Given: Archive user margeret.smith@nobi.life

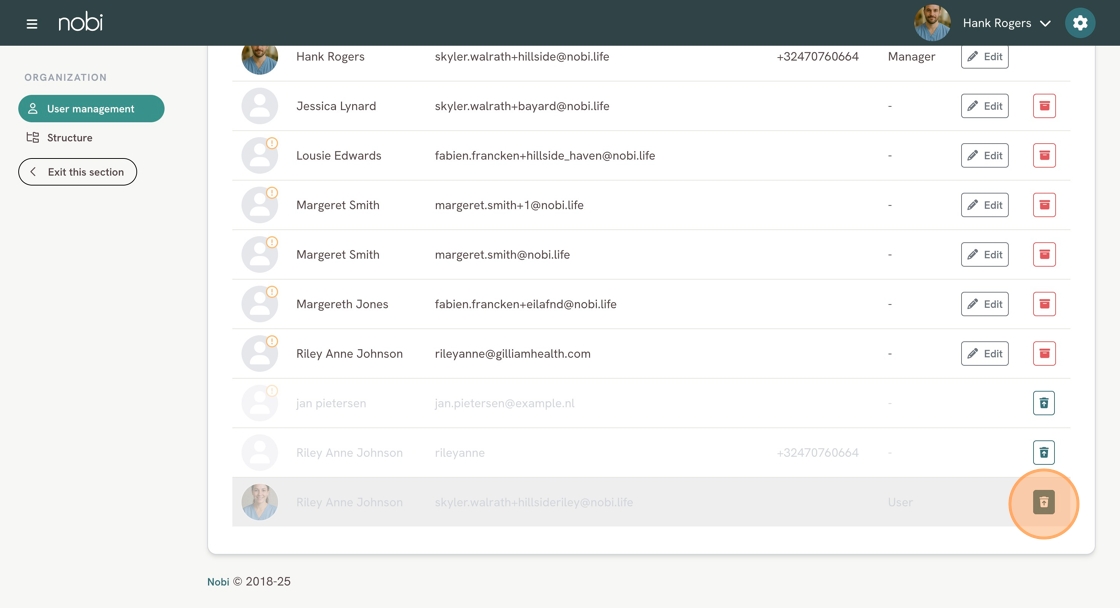Looking at the screenshot, I should (x=1044, y=254).
